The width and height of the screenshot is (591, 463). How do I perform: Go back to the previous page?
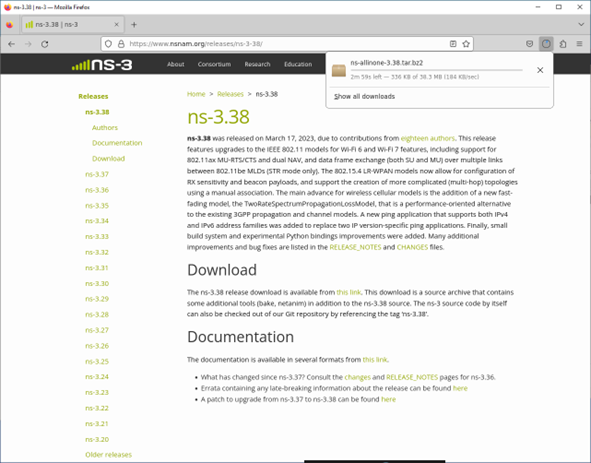[x=11, y=44]
